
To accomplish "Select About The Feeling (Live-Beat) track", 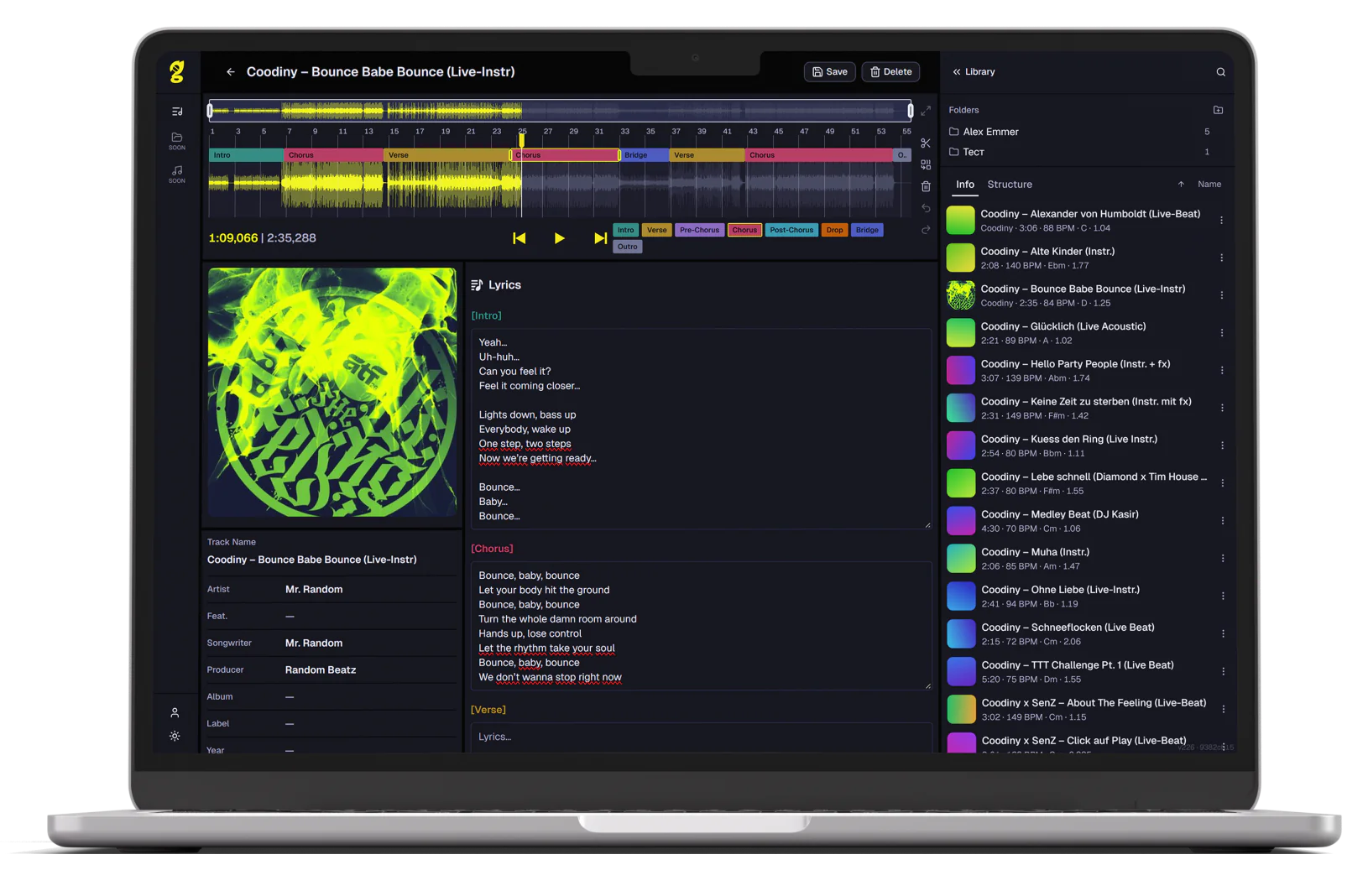I will click(1088, 710).
